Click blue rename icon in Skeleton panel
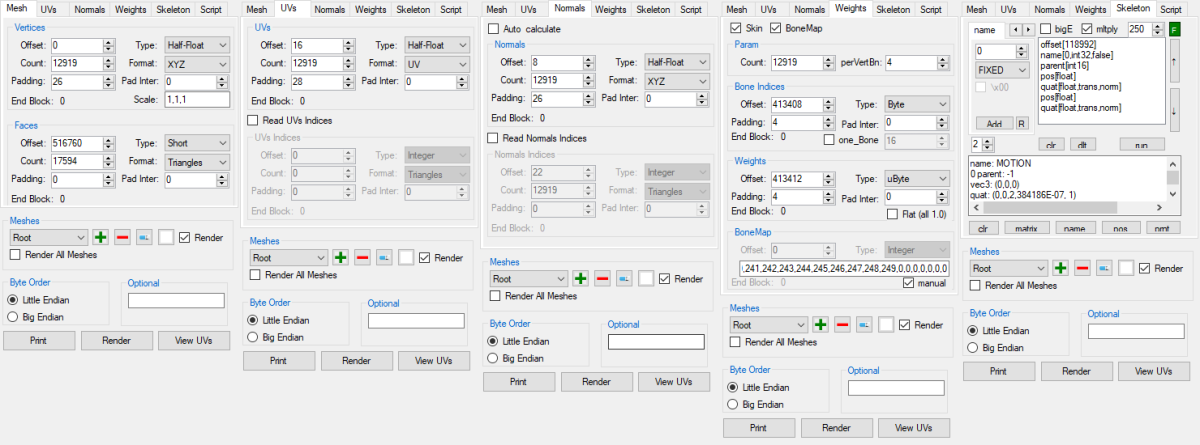The width and height of the screenshot is (1200, 445). pos(1104,268)
